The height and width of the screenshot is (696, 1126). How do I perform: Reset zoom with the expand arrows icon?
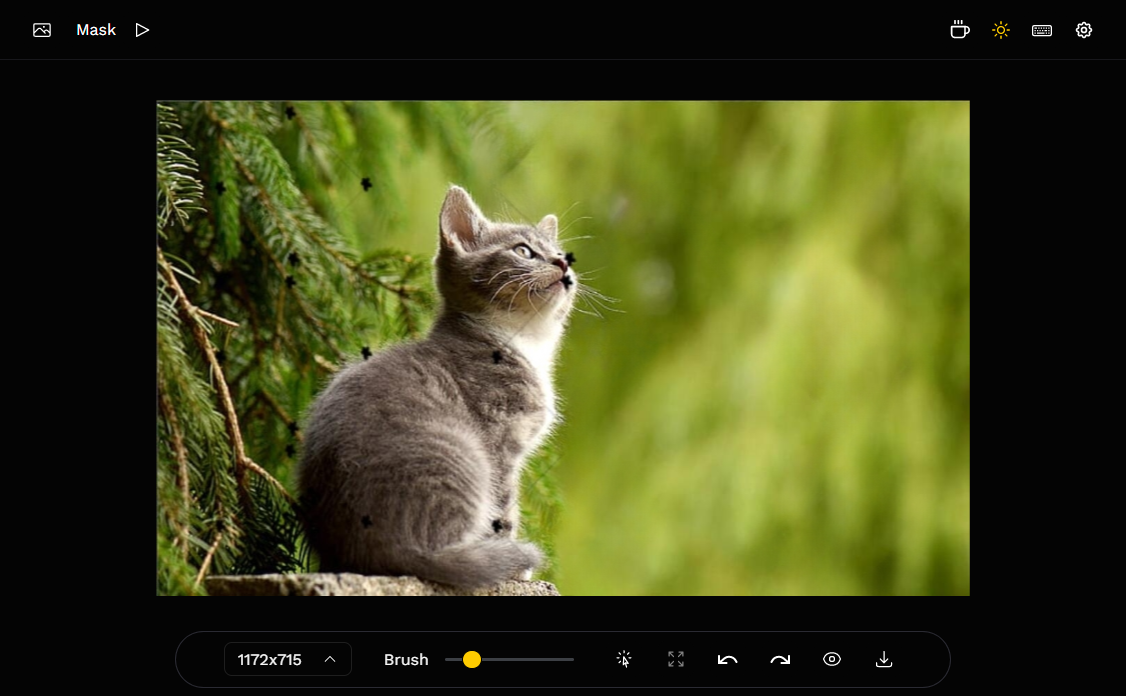[x=676, y=659]
